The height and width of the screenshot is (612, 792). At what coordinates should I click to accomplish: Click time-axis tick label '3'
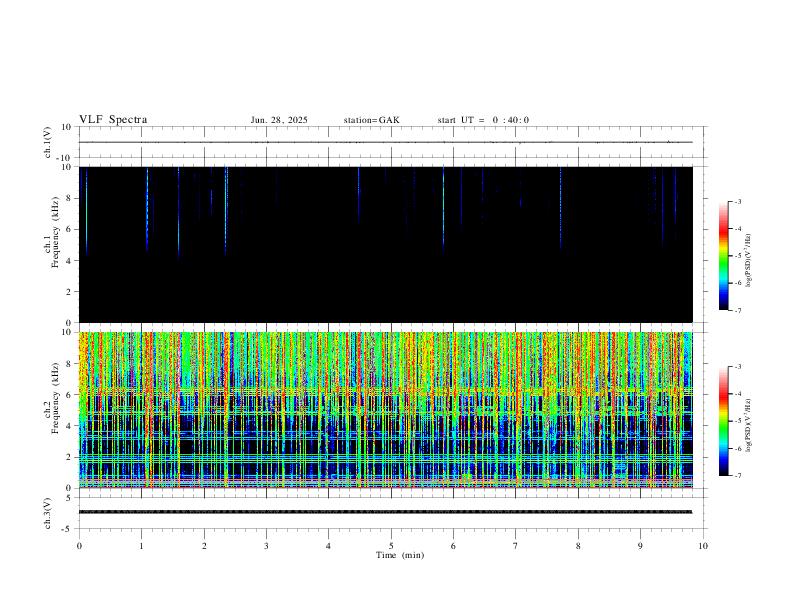[x=266, y=546]
